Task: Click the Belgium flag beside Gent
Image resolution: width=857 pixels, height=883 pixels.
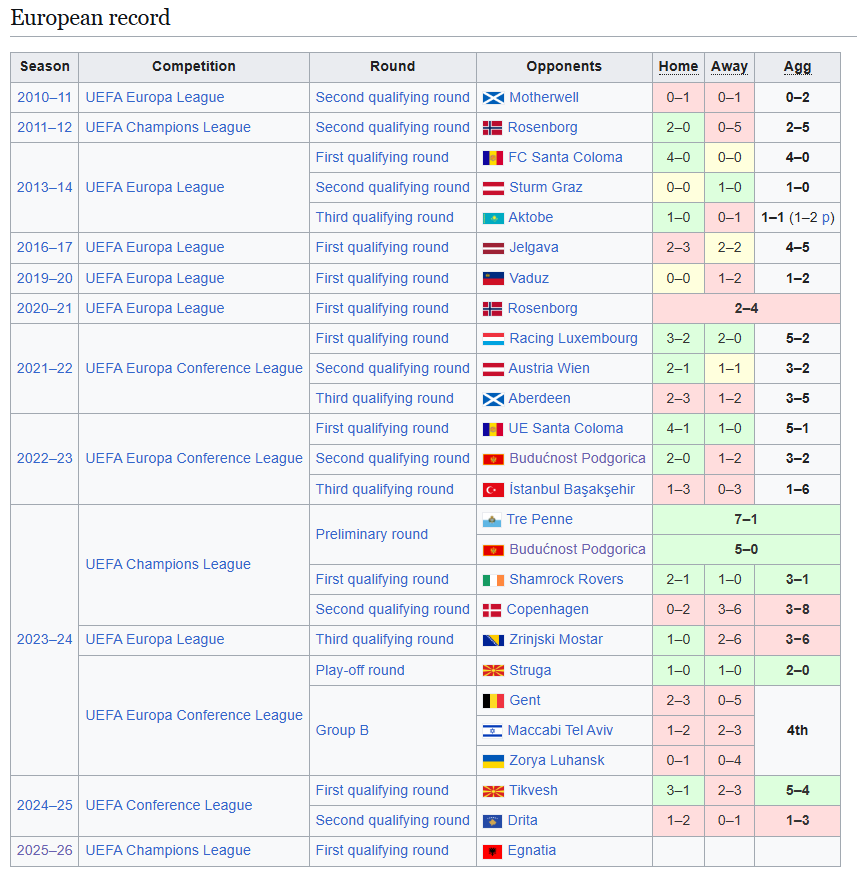Action: [493, 701]
